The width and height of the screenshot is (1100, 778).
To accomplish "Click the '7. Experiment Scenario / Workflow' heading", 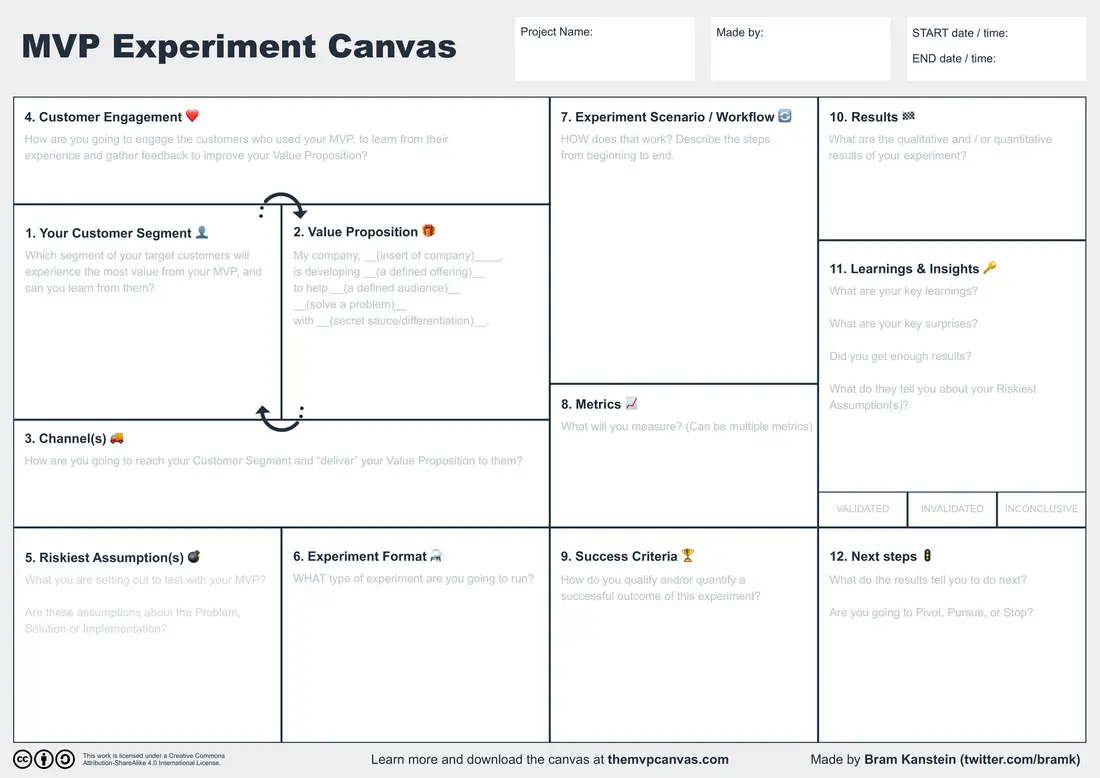I will coord(667,117).
